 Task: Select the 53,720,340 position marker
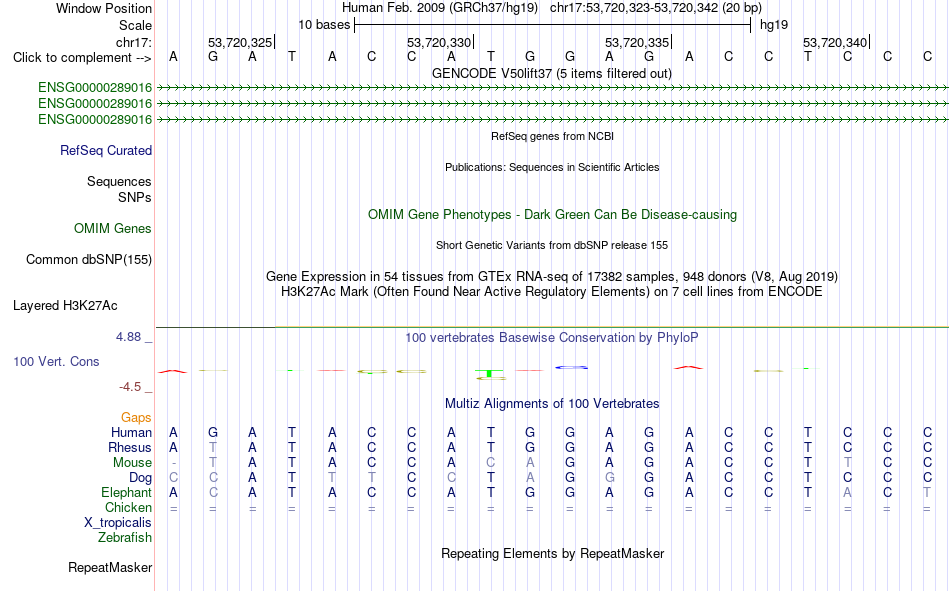[x=835, y=42]
